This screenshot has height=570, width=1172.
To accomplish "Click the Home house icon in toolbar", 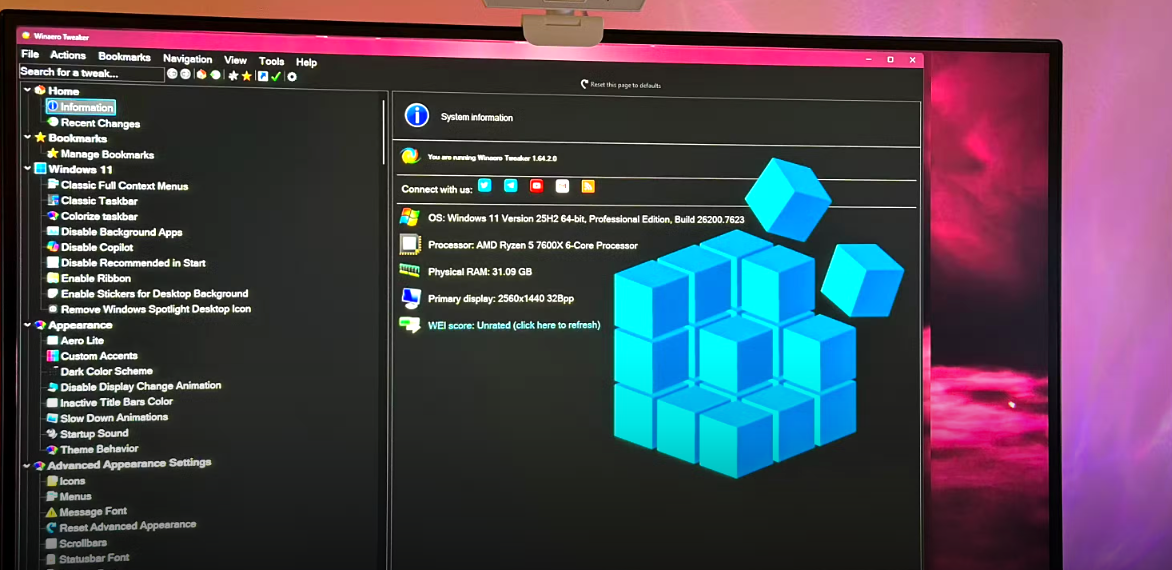I will tap(201, 75).
